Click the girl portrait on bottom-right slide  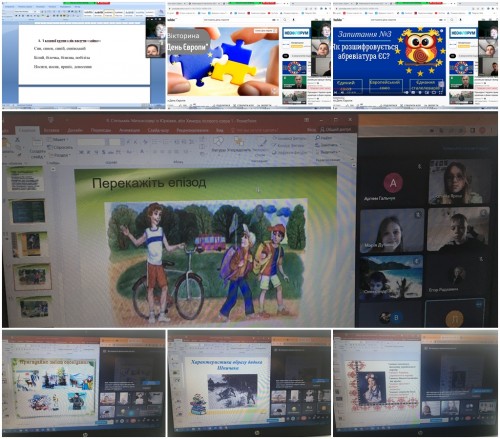[371, 387]
